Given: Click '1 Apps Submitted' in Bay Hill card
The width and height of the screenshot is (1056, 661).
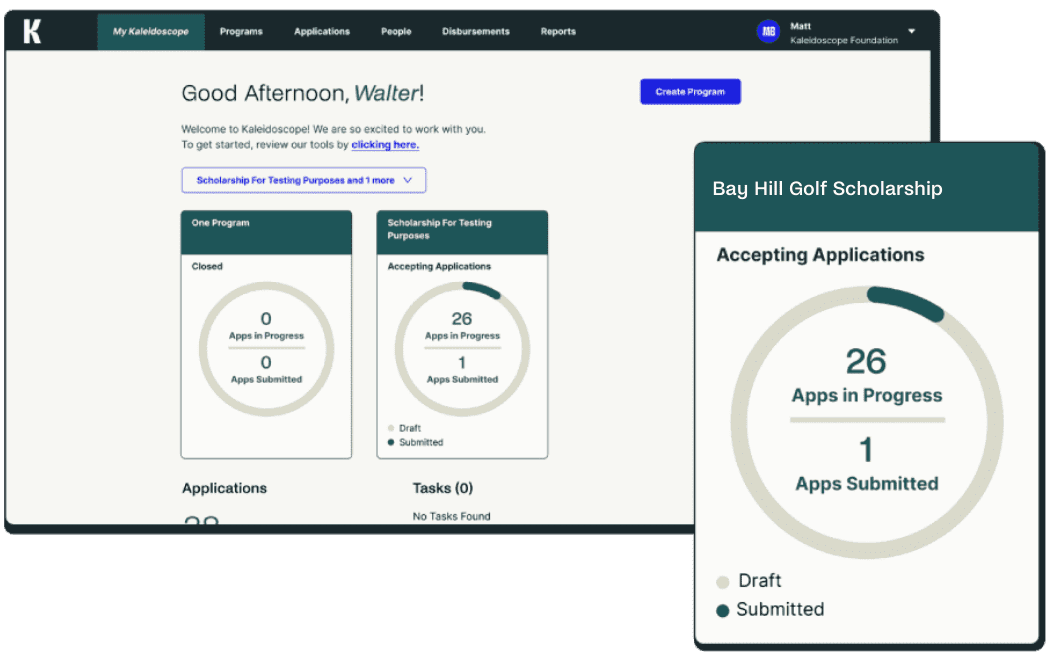Looking at the screenshot, I should (x=867, y=465).
